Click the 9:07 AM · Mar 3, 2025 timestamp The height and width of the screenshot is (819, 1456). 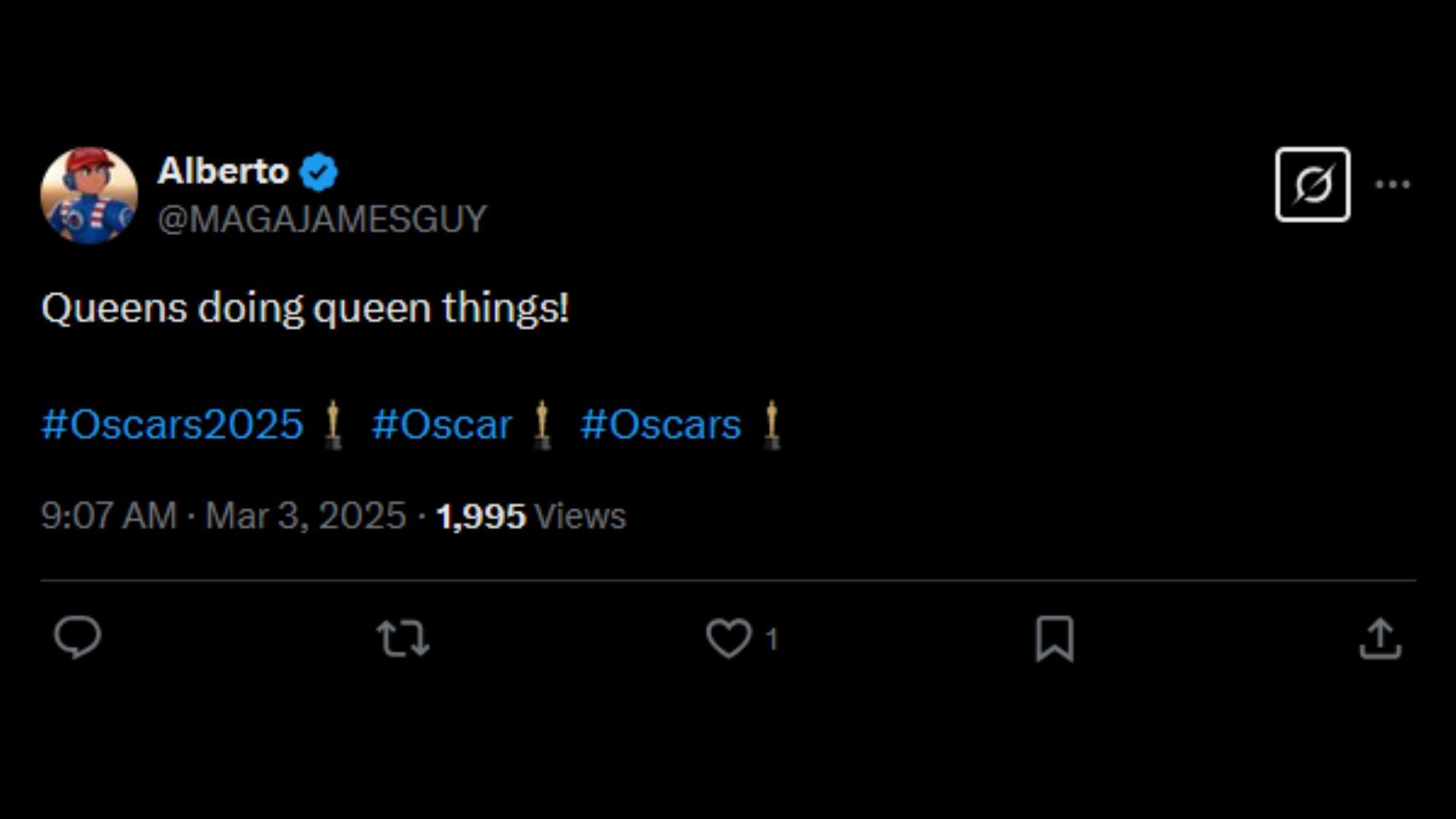tap(224, 516)
